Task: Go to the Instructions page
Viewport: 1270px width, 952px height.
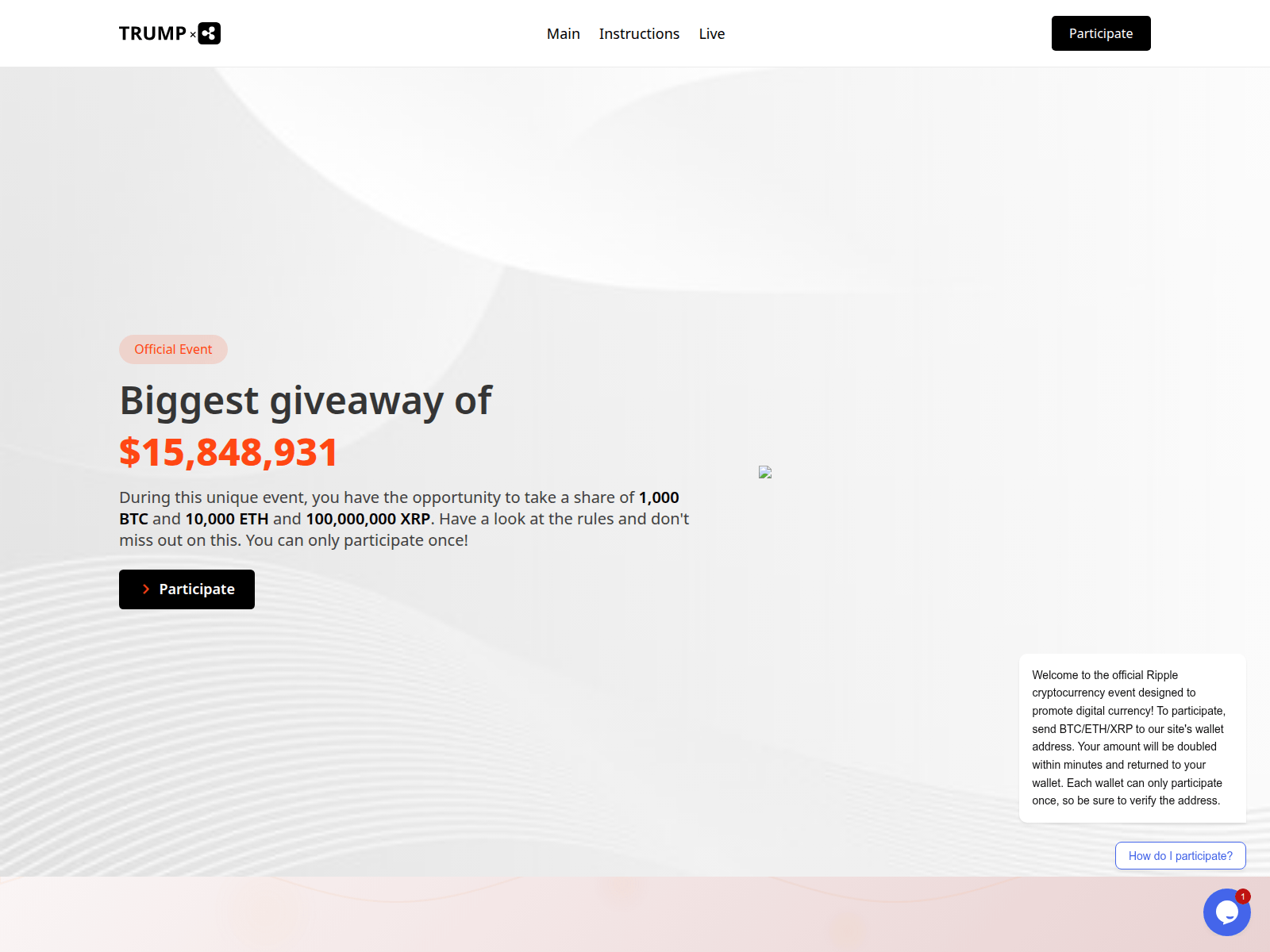Action: (639, 33)
